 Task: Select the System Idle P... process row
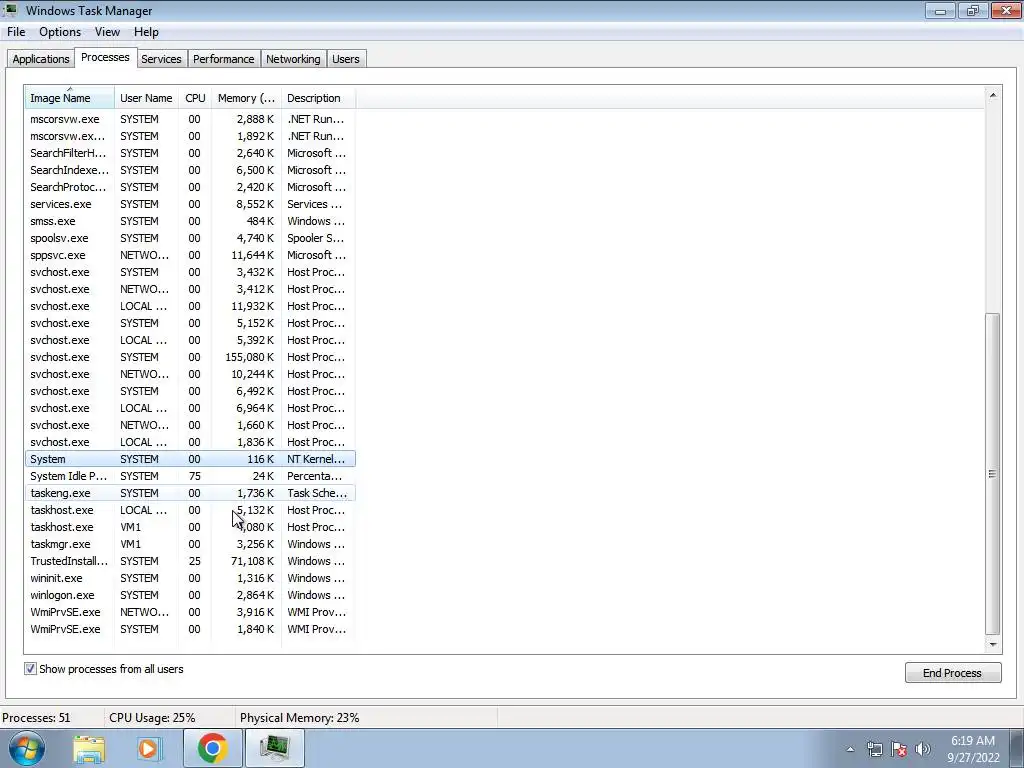[190, 476]
